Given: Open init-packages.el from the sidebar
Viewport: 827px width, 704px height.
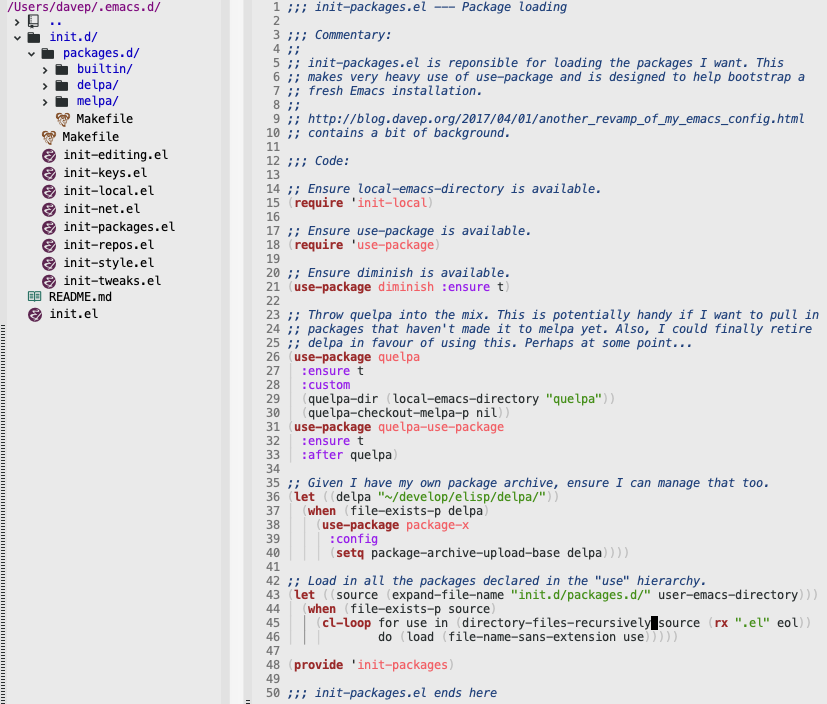Looking at the screenshot, I should point(119,227).
